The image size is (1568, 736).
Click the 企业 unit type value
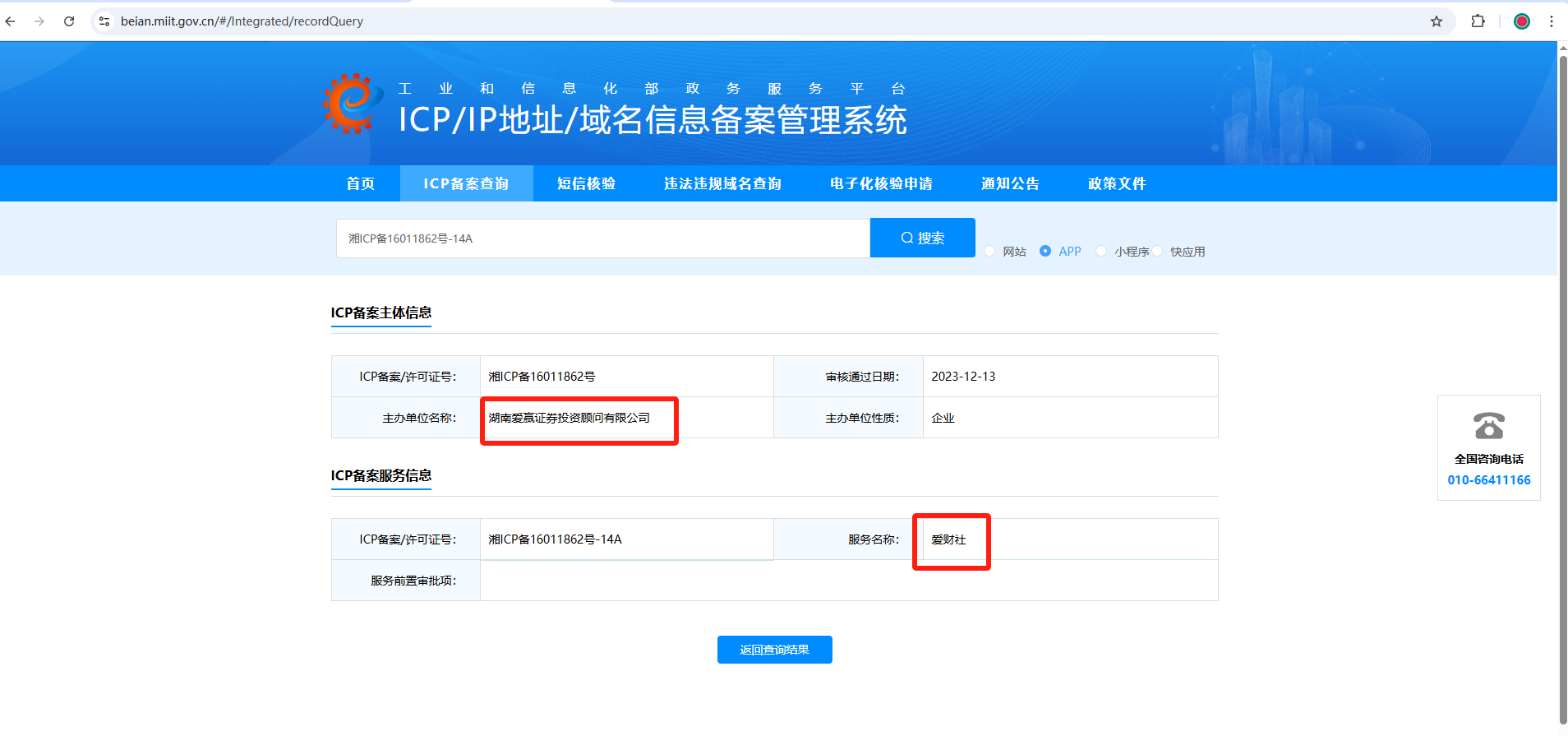943,418
